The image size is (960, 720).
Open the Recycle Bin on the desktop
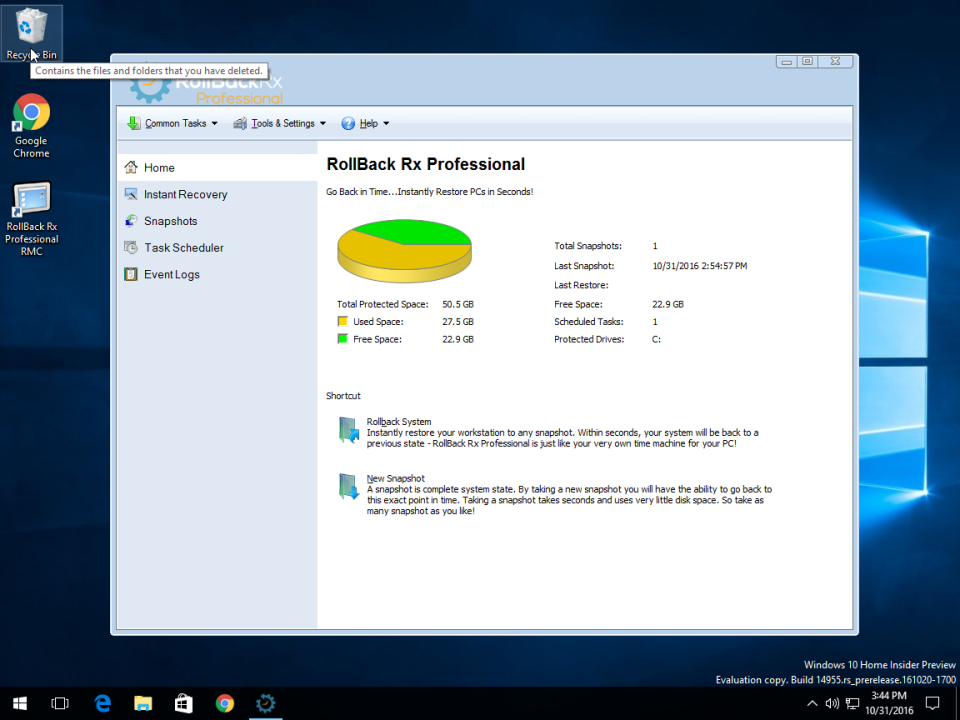tap(31, 25)
